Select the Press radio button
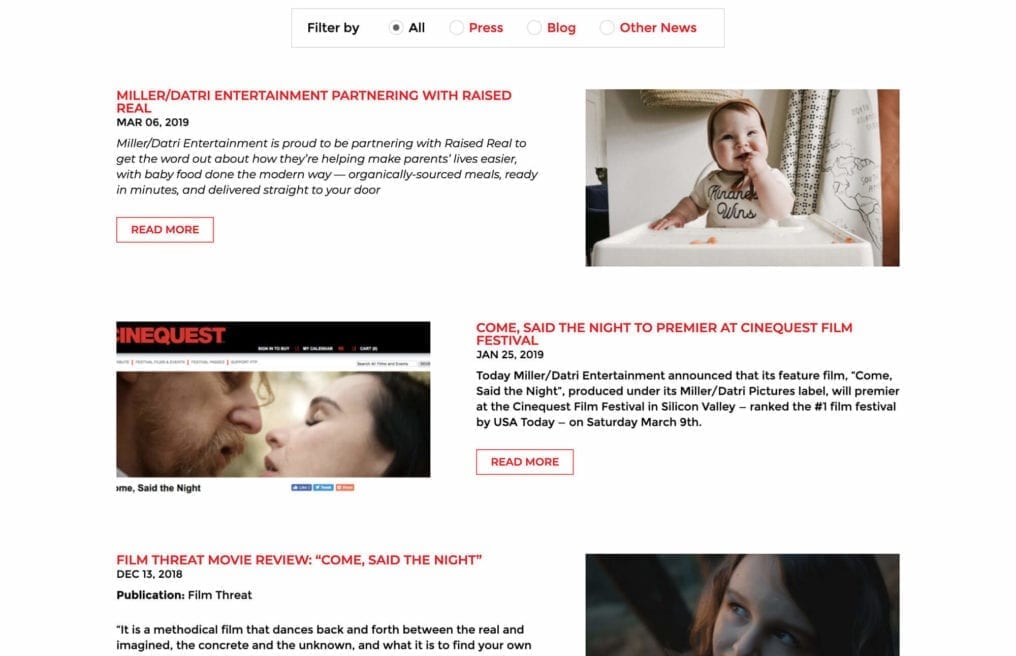The height and width of the screenshot is (656, 1016). click(456, 28)
